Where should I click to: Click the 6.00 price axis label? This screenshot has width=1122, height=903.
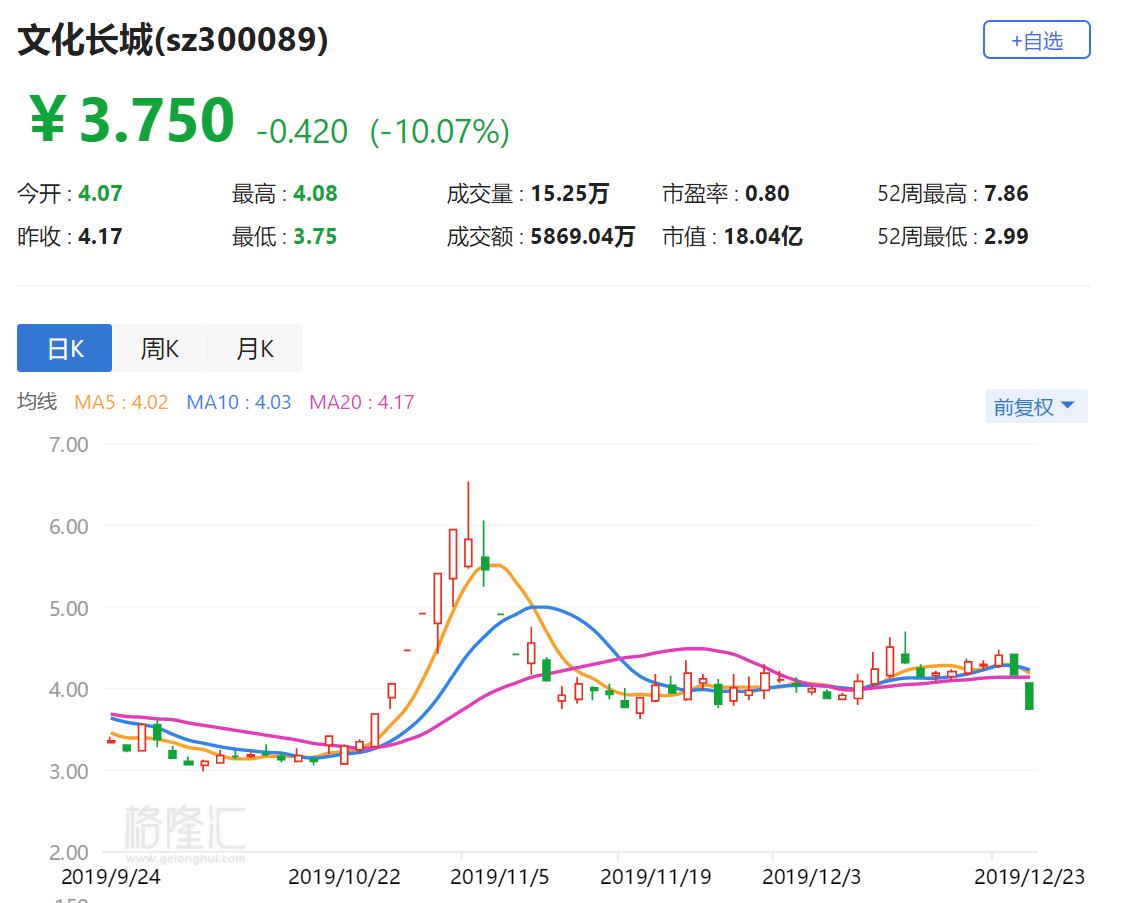click(x=69, y=527)
